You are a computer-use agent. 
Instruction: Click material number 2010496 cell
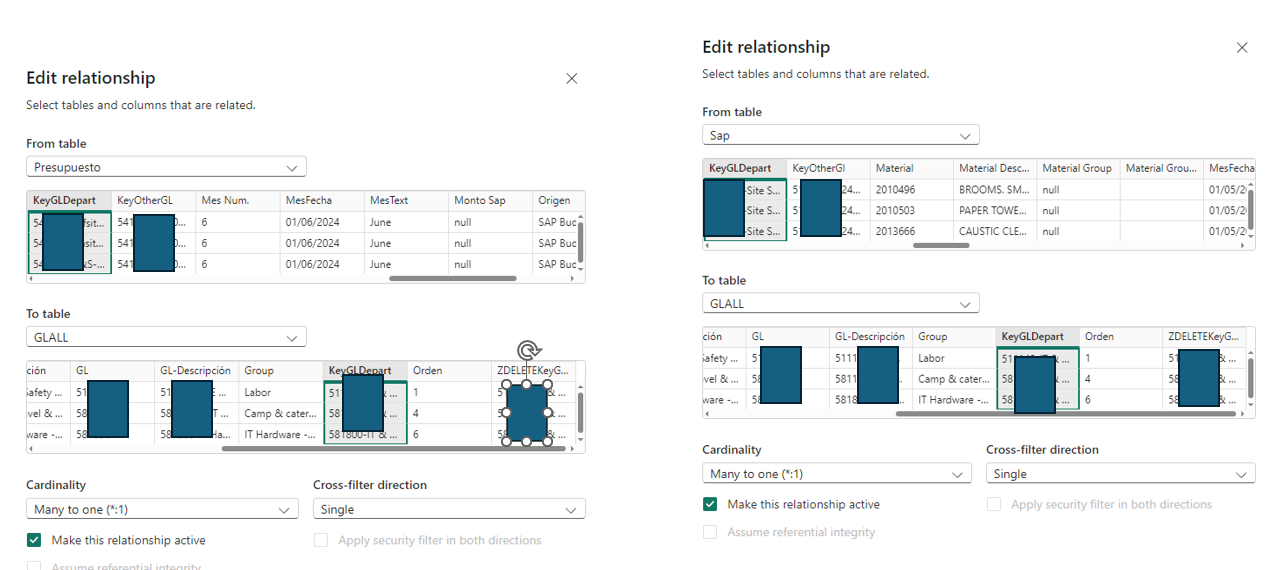pyautogui.click(x=911, y=188)
